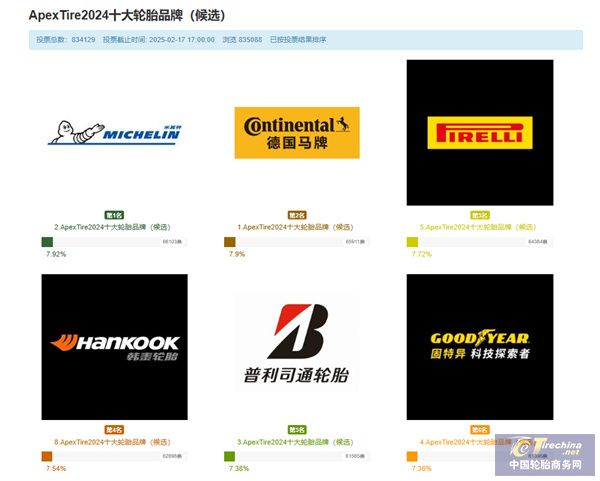This screenshot has height=481, width=600.
Task: Click the 第6名 rank badge under Goodyear
Action: pyautogui.click(x=480, y=430)
